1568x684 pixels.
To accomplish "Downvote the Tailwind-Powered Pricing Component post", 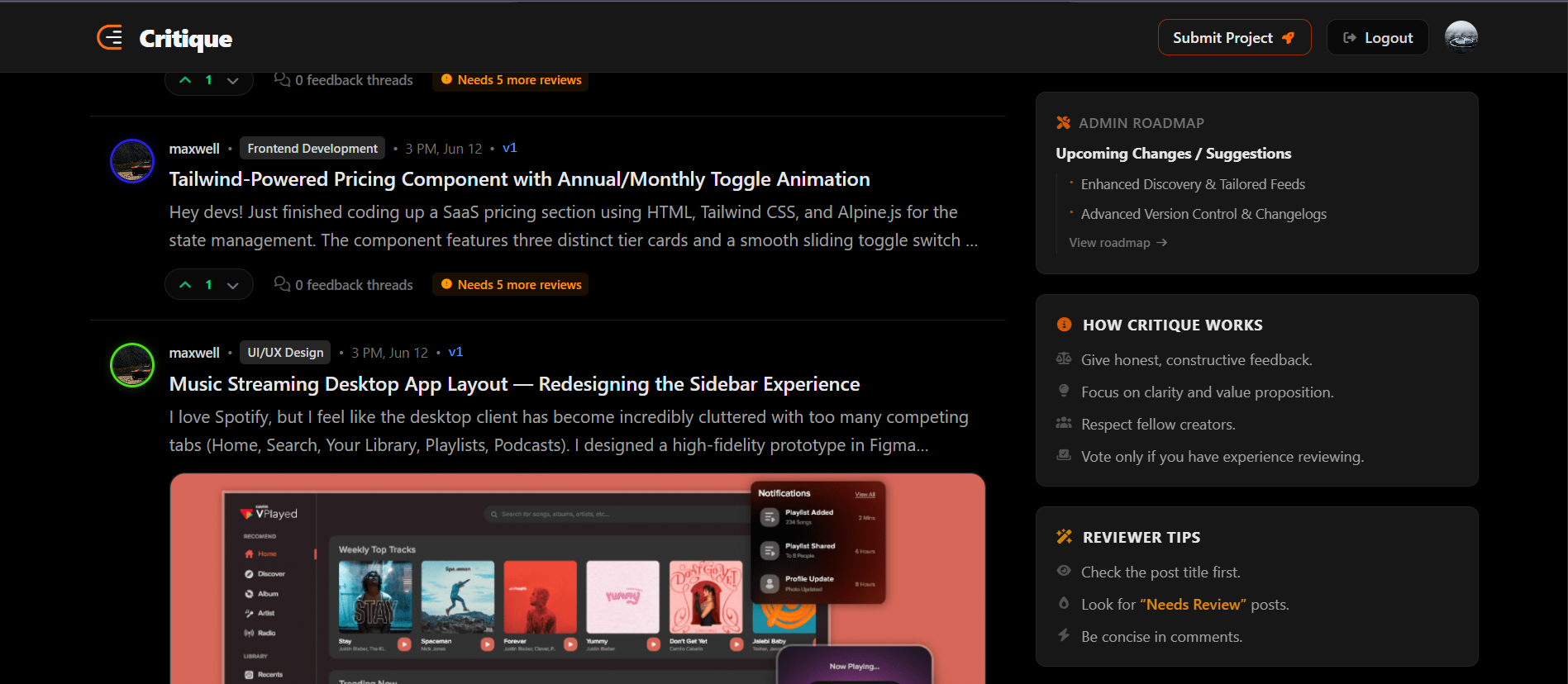I will [233, 284].
